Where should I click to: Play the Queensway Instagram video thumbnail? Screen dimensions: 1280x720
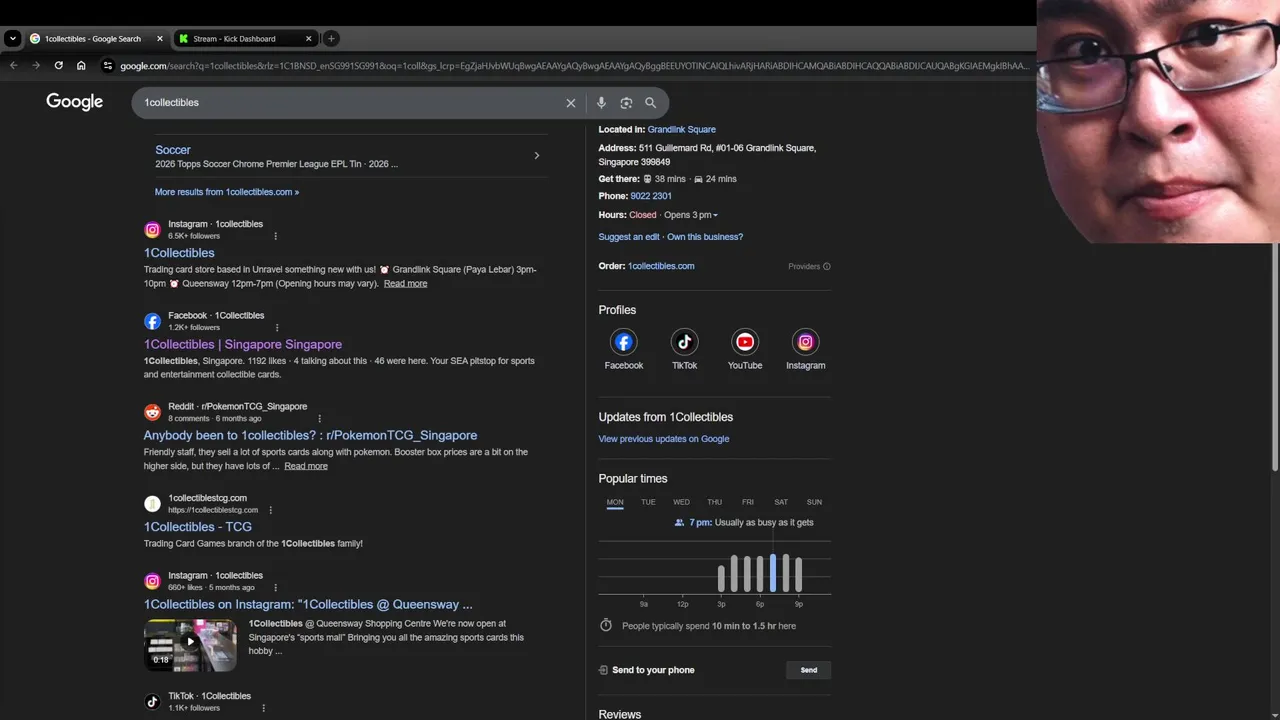tap(190, 645)
